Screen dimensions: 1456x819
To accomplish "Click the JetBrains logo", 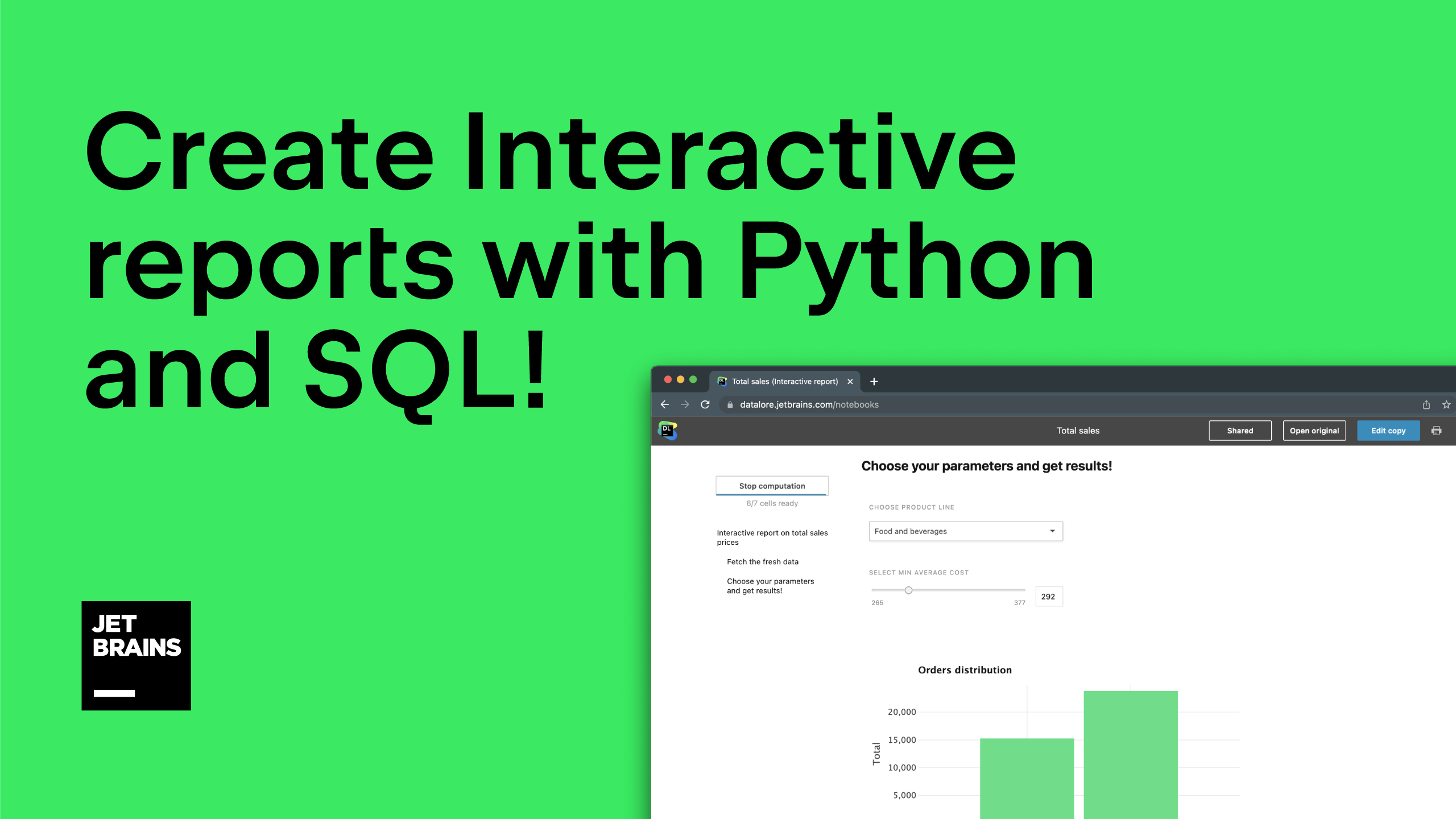I will coord(136,656).
